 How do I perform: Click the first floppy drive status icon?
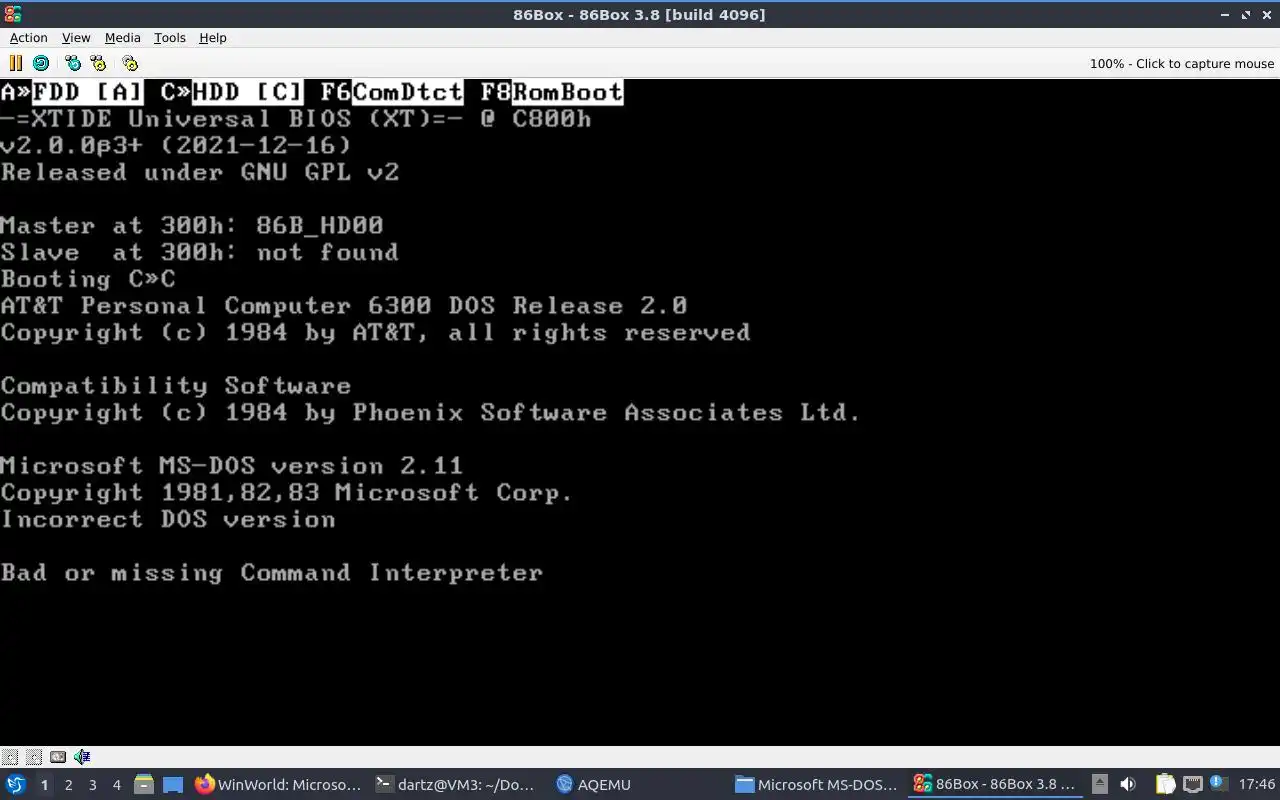(10, 757)
